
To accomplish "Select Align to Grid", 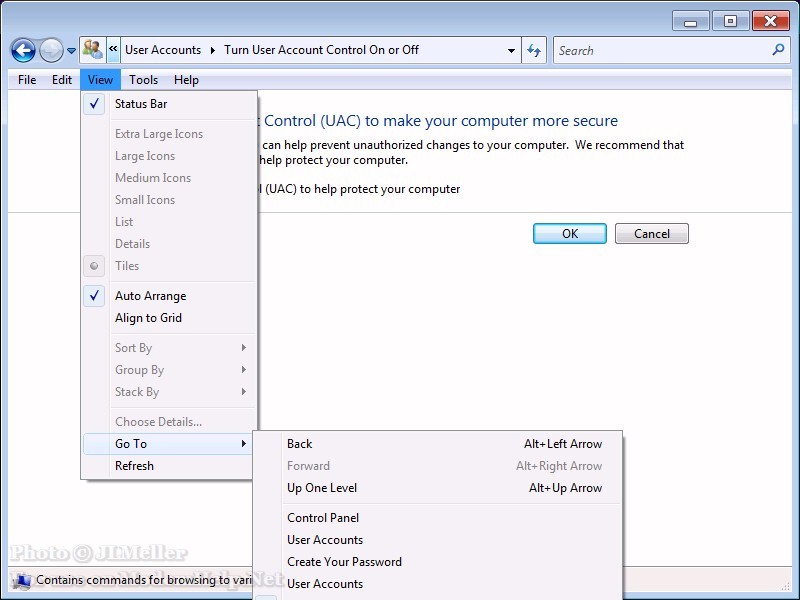I will tap(169, 318).
